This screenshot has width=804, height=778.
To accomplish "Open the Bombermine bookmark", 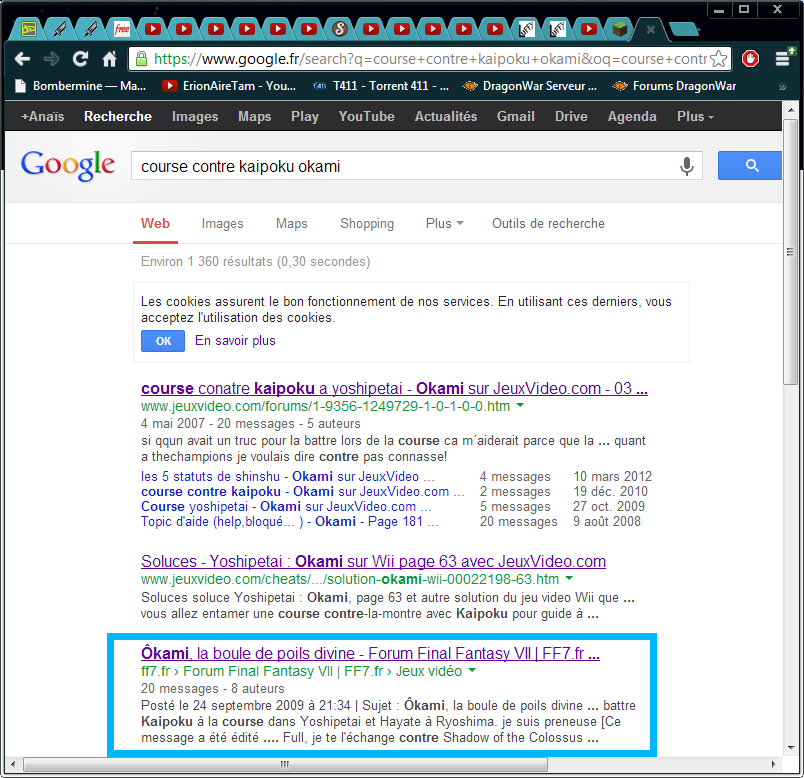I will click(81, 86).
